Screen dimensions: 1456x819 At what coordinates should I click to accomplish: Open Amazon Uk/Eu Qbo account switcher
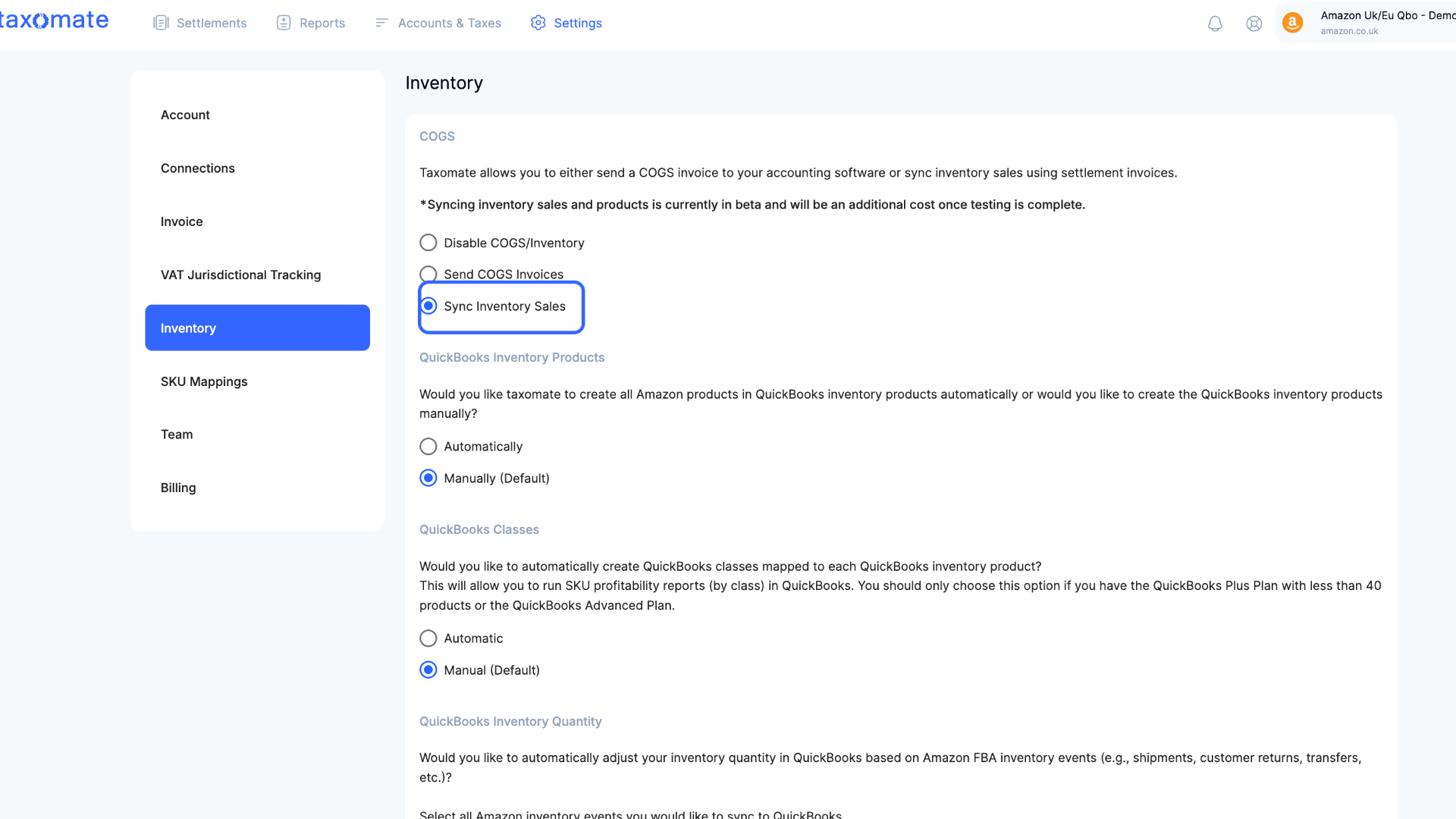tap(1366, 23)
